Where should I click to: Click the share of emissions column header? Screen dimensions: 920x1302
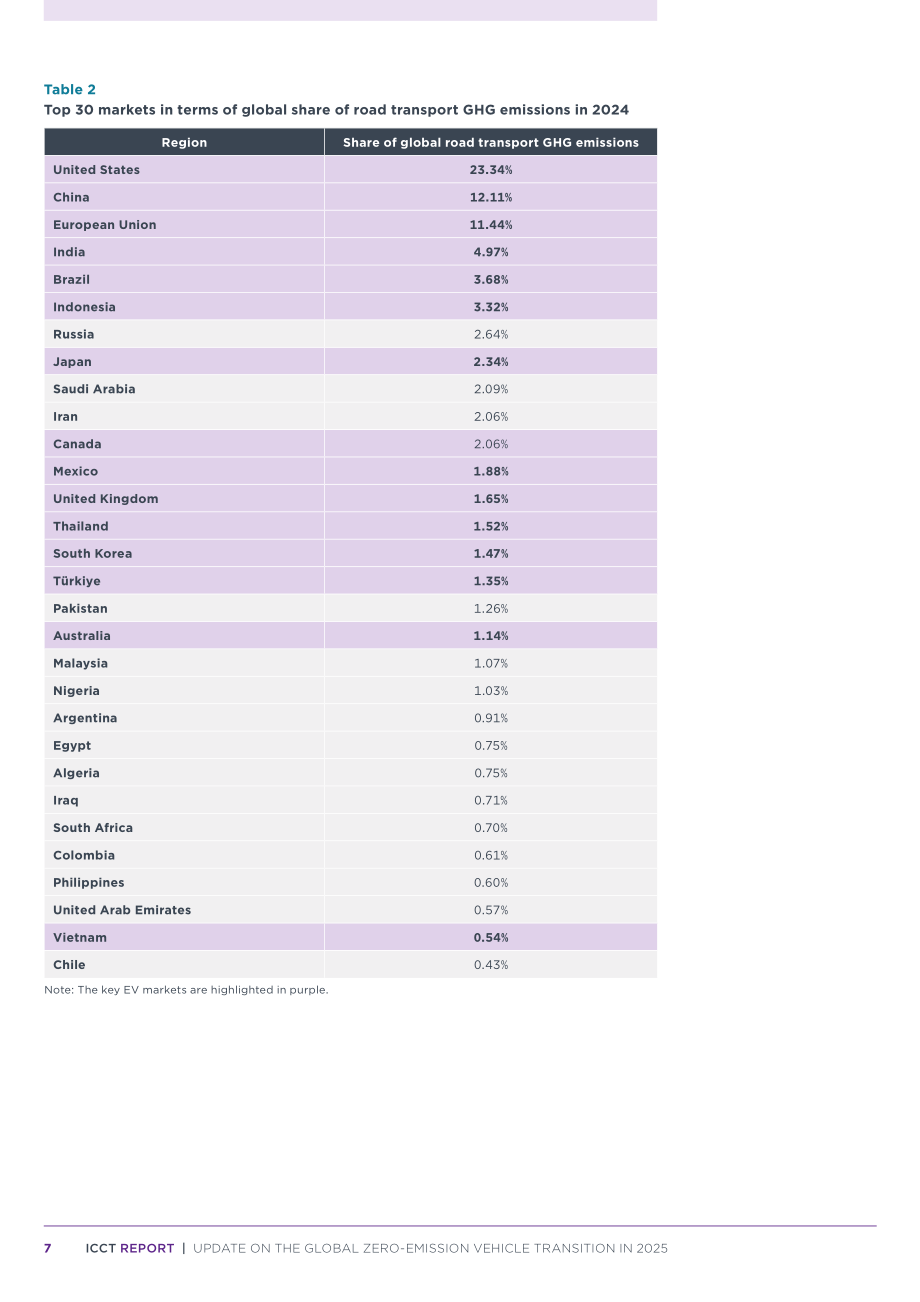(x=491, y=142)
